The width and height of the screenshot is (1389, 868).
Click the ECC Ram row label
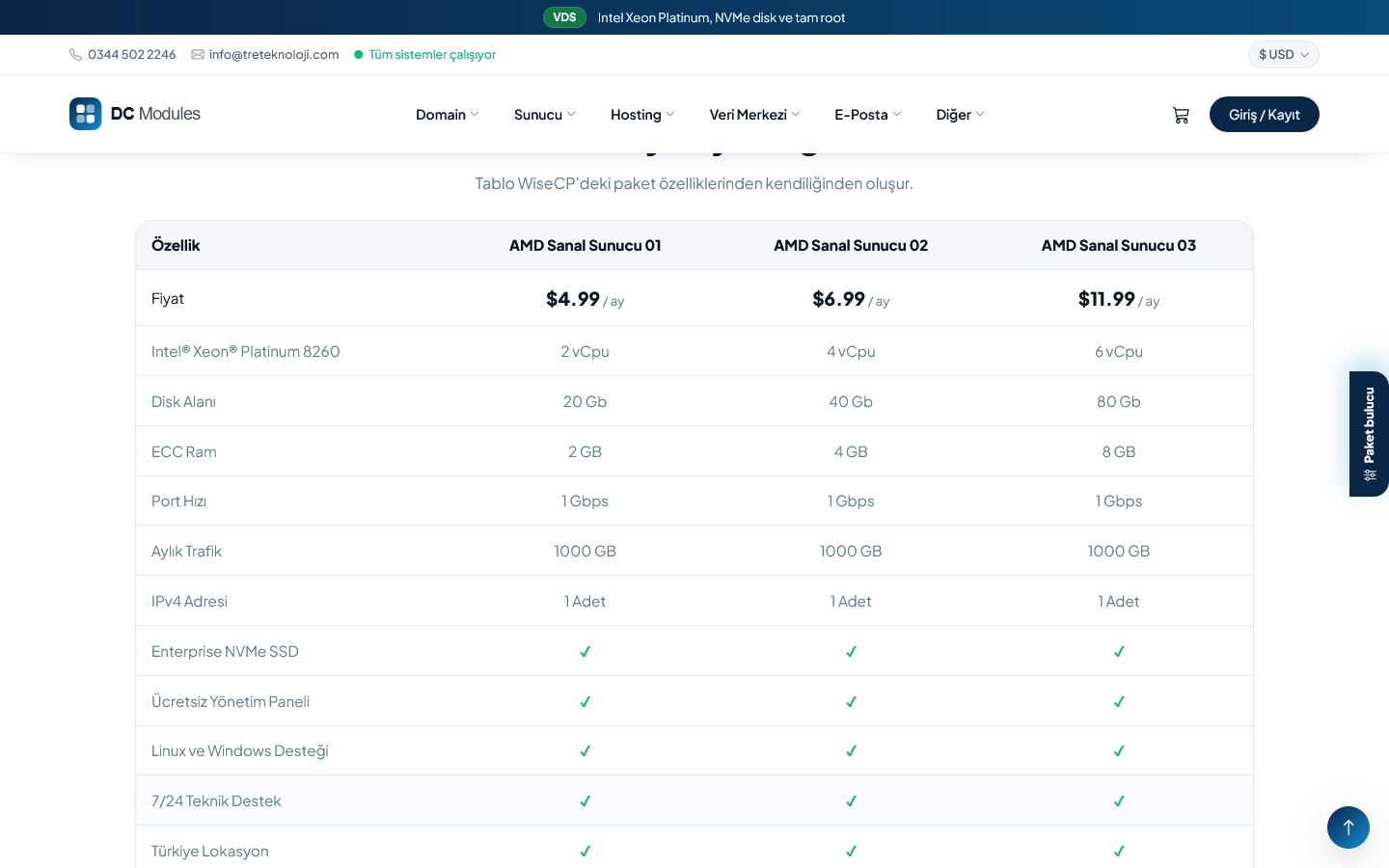pos(184,451)
